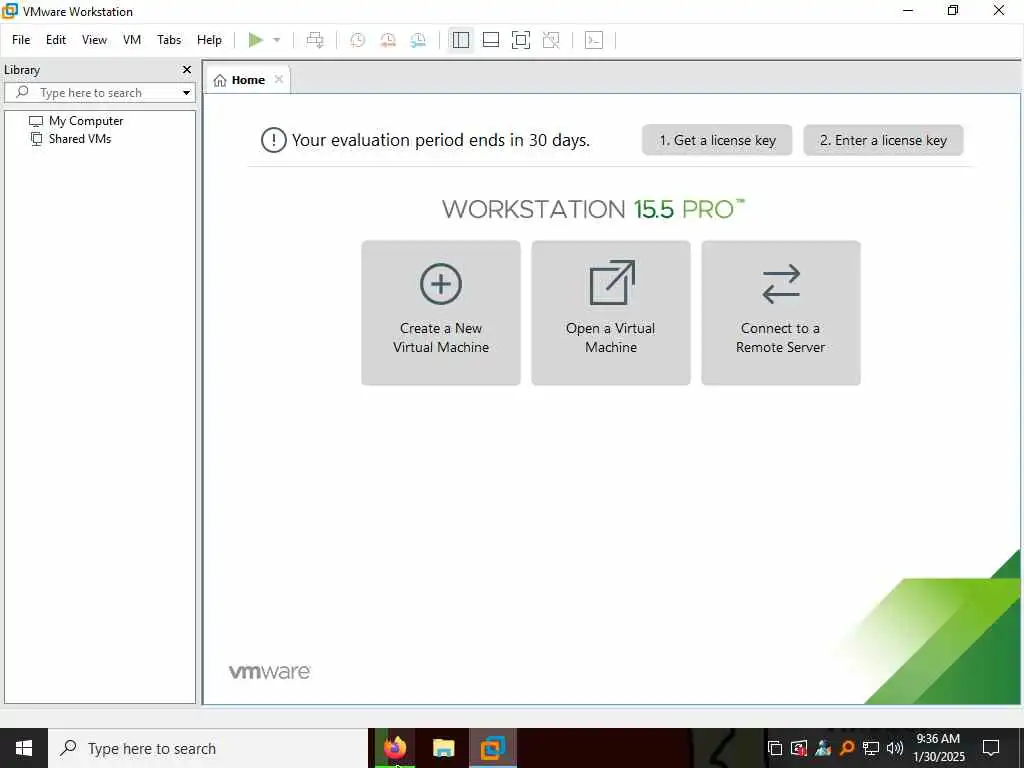Open the View menu
This screenshot has height=768, width=1024.
[x=94, y=40]
